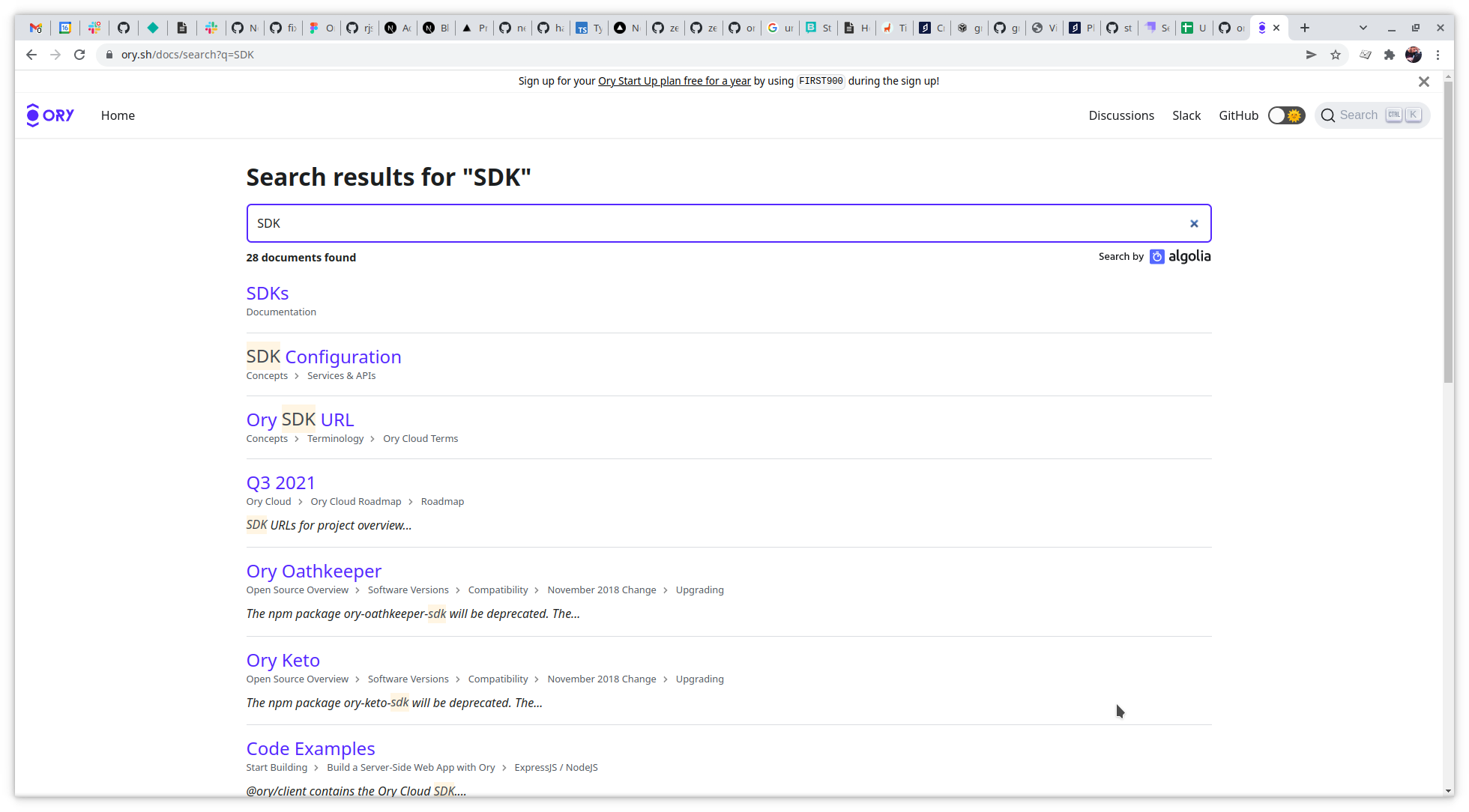The width and height of the screenshot is (1469, 812).
Task: Switch to the TypeScript tab
Action: [x=588, y=27]
